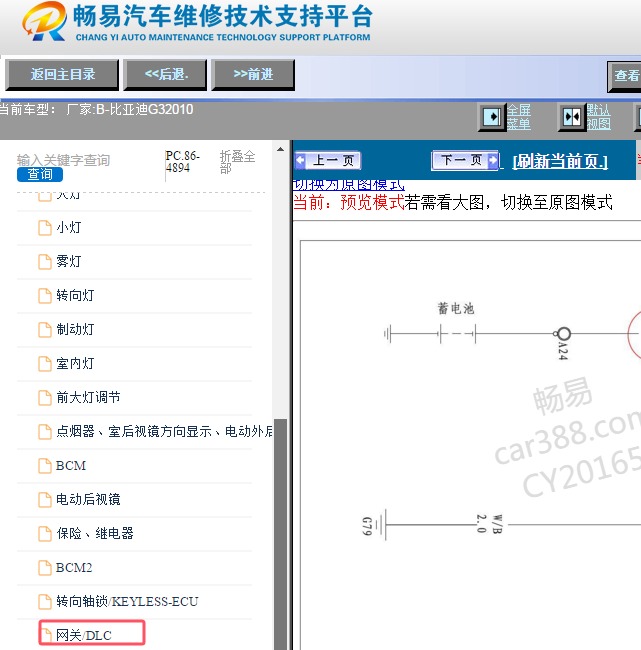Open the BCM2 tree item
This screenshot has width=641, height=650.
pyautogui.click(x=74, y=568)
